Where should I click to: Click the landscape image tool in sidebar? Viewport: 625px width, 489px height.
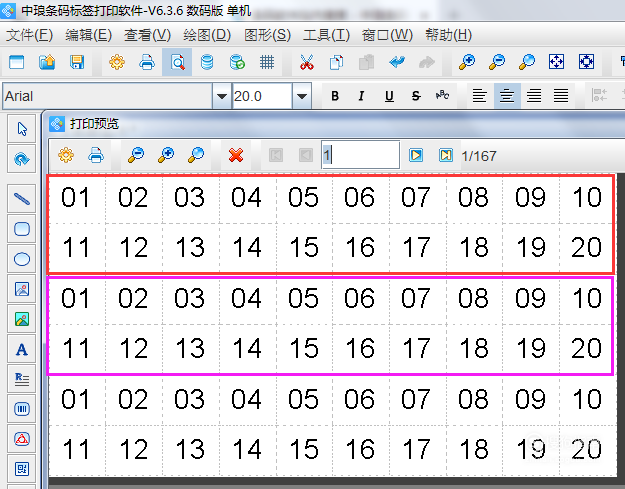(22, 319)
